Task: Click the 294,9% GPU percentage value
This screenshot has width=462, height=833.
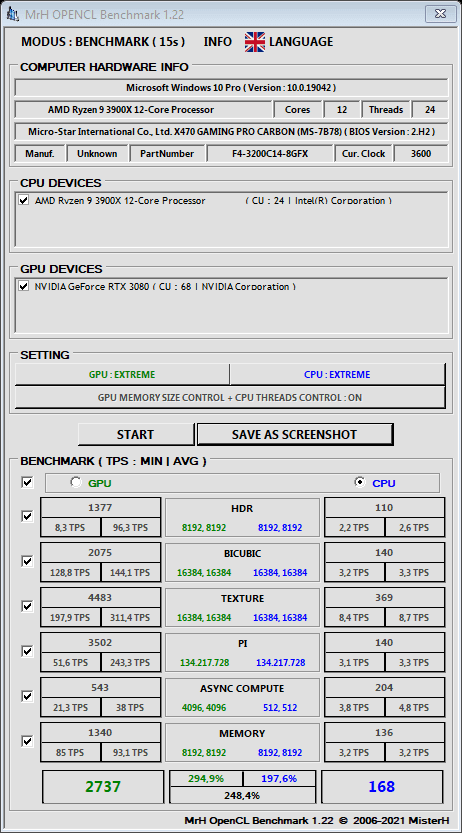Action: pyautogui.click(x=206, y=778)
